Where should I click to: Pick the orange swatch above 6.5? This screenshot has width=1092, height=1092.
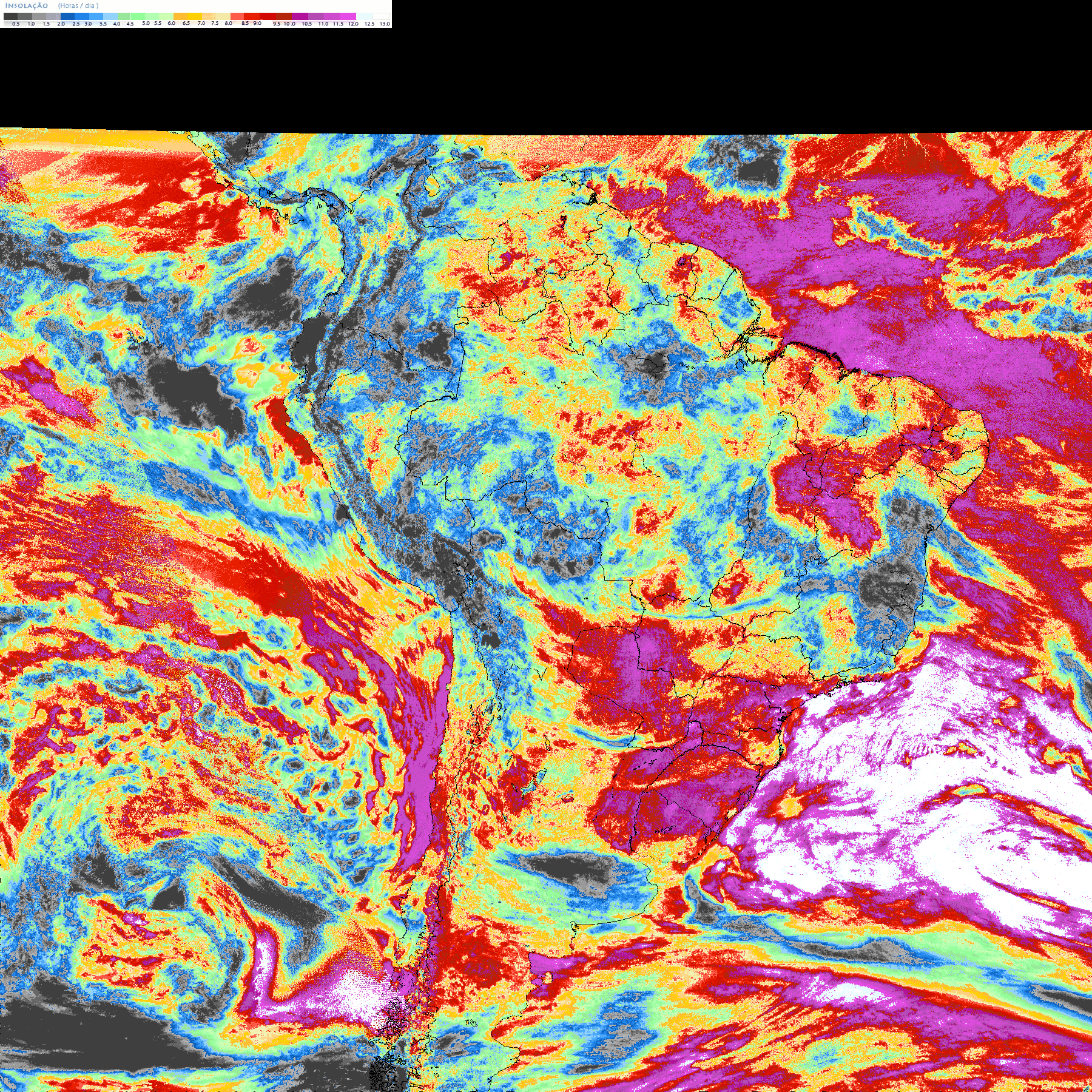[x=180, y=16]
